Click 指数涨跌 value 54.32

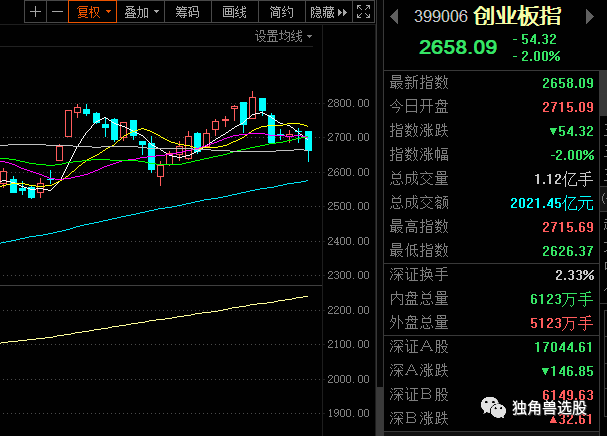tap(571, 131)
